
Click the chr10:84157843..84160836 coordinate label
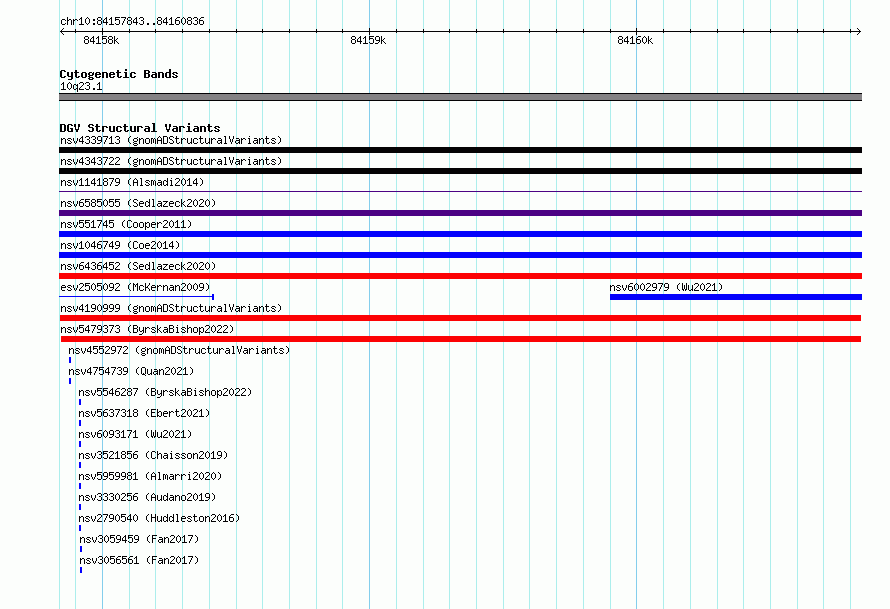pos(132,21)
